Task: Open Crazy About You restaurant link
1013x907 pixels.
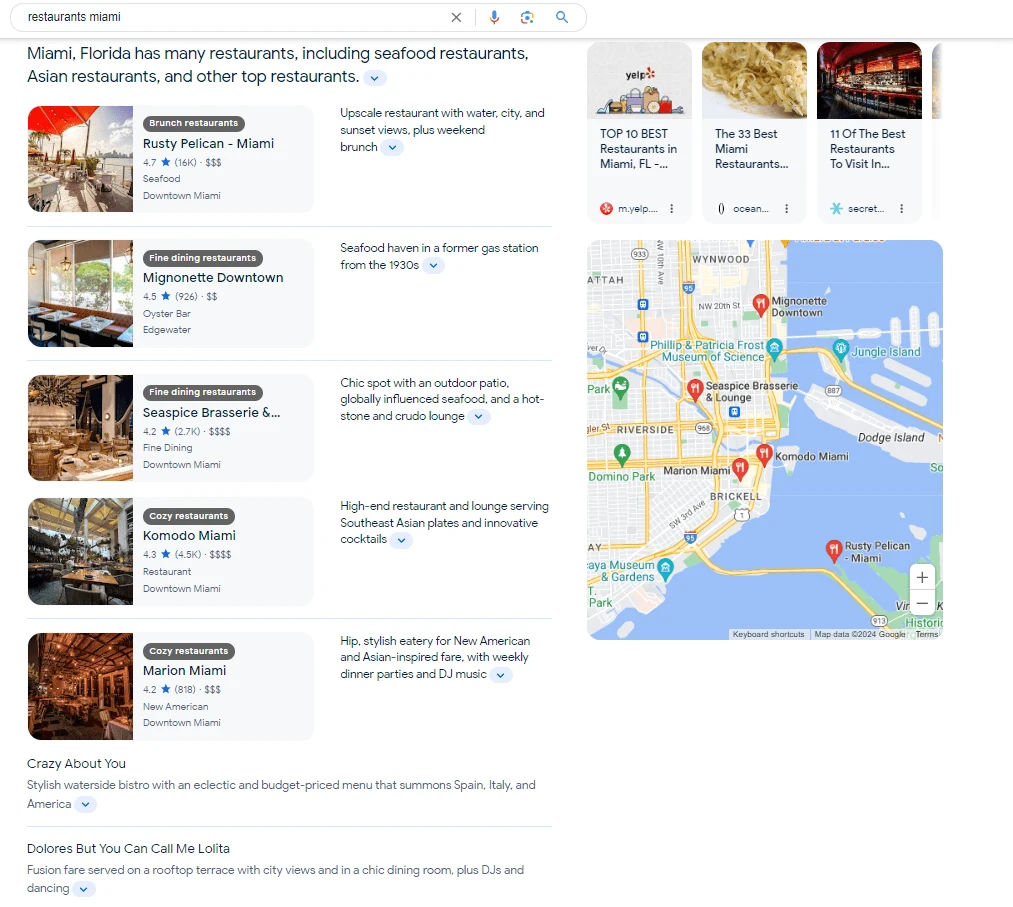Action: pyautogui.click(x=76, y=764)
